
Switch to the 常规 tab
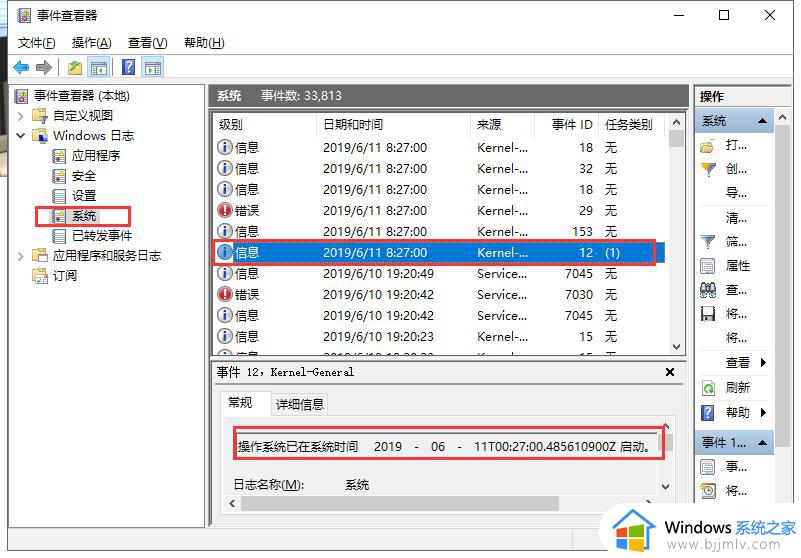240,403
